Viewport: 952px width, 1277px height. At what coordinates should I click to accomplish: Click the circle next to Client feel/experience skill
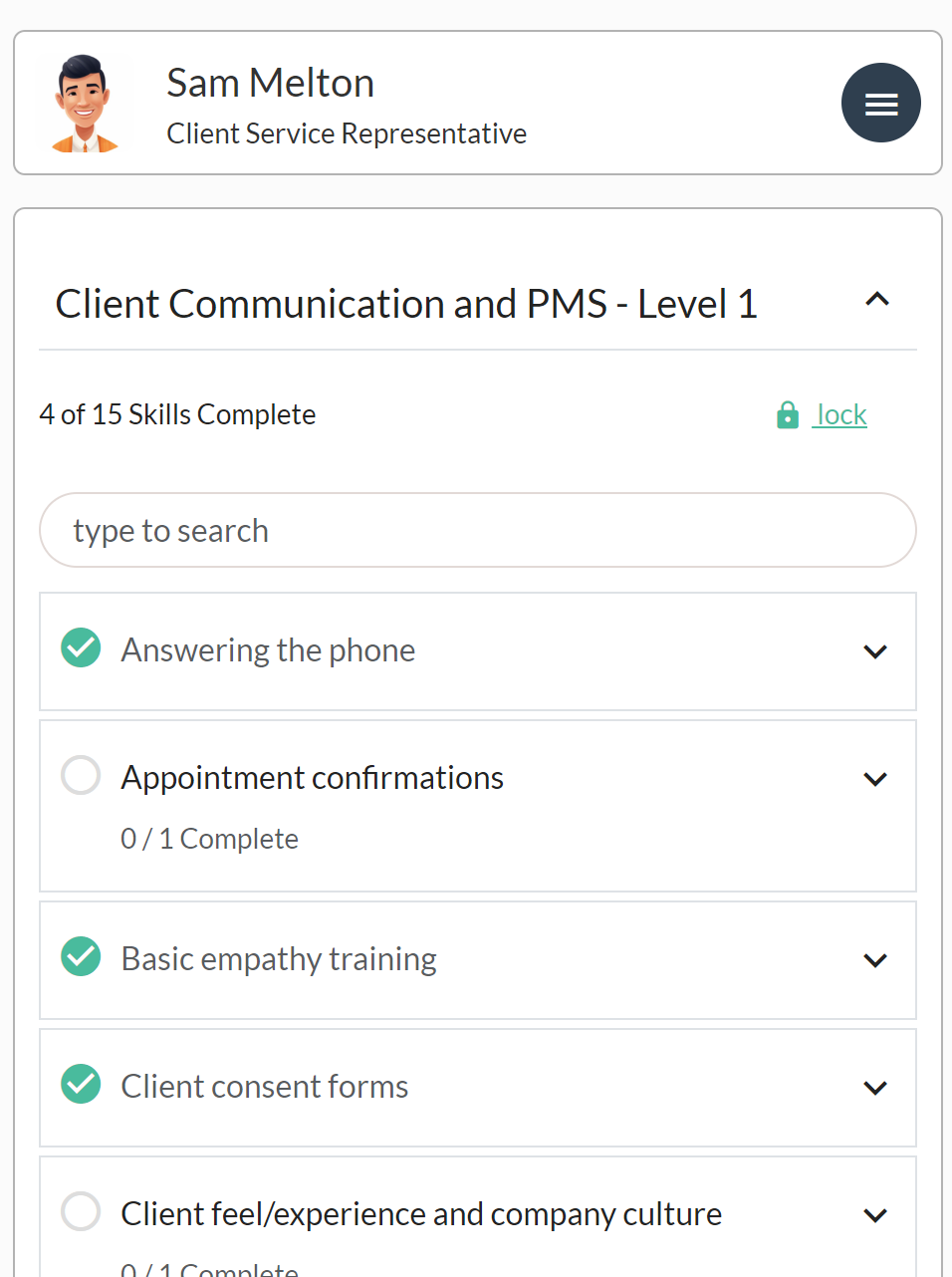80,1211
